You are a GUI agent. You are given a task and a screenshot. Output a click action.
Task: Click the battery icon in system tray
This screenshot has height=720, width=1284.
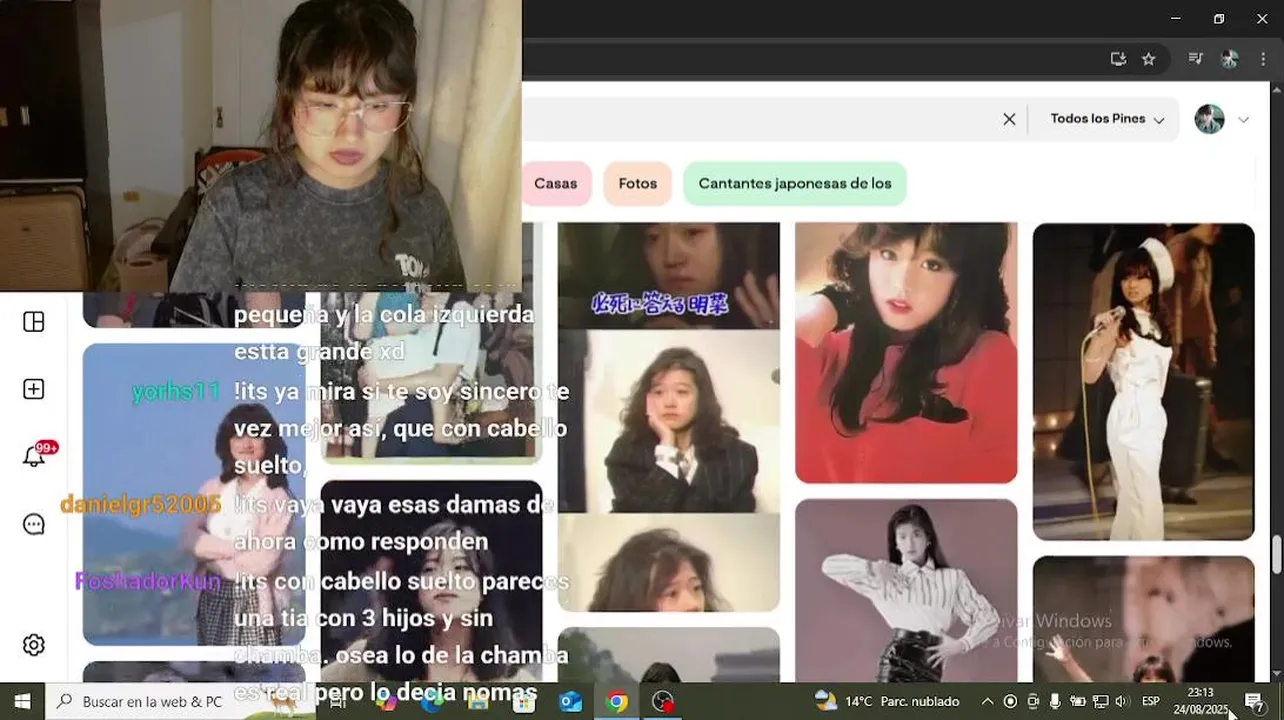click(1078, 701)
